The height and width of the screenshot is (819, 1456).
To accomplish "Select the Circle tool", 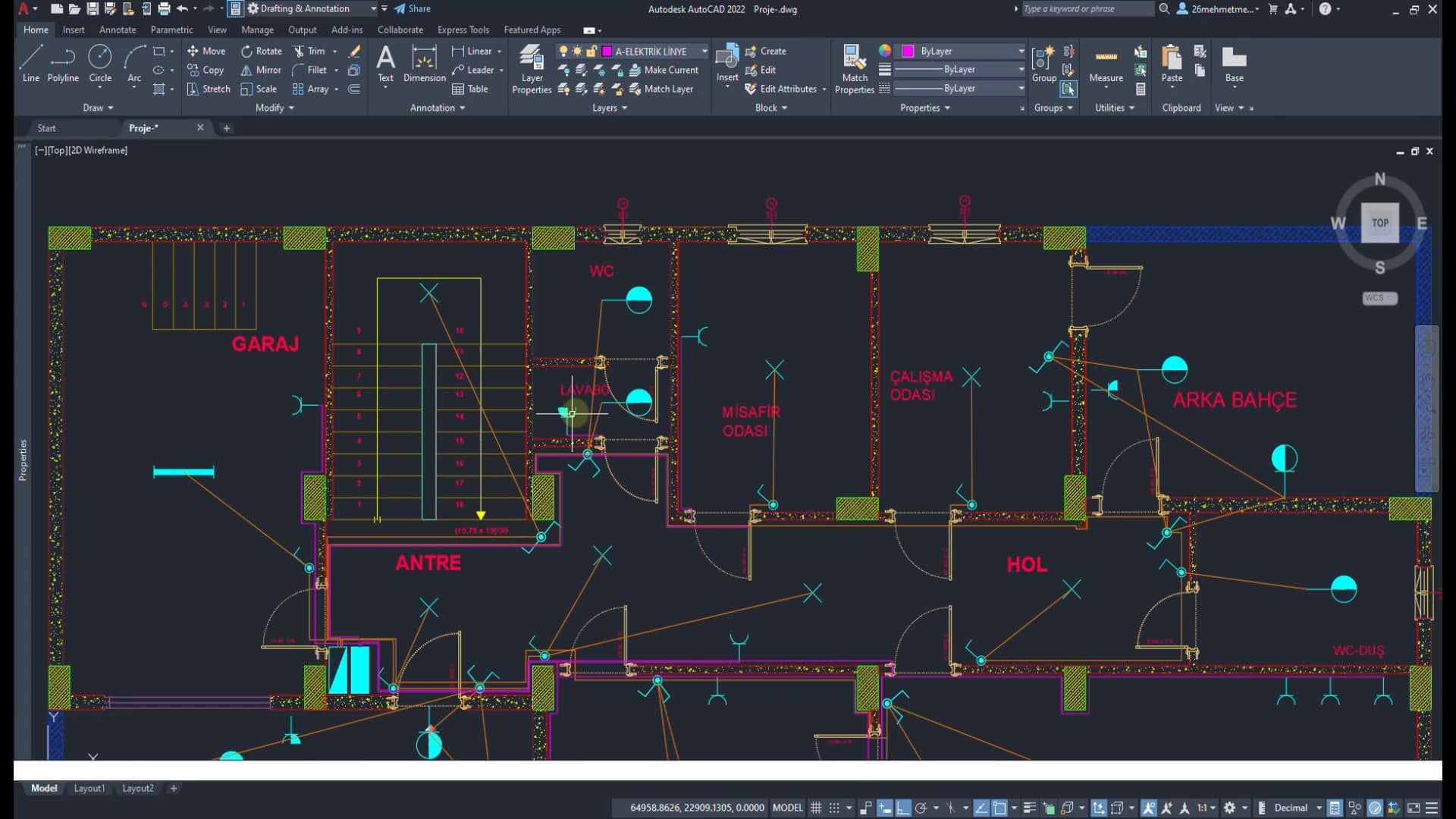I will [x=100, y=61].
